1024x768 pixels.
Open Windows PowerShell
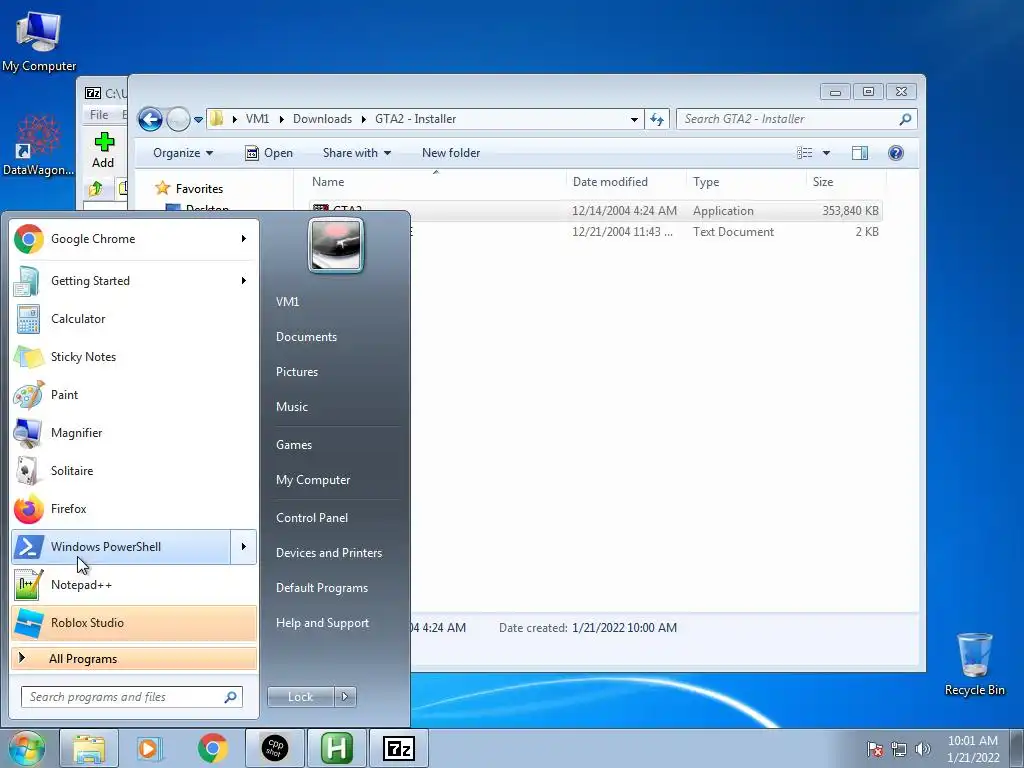121,547
